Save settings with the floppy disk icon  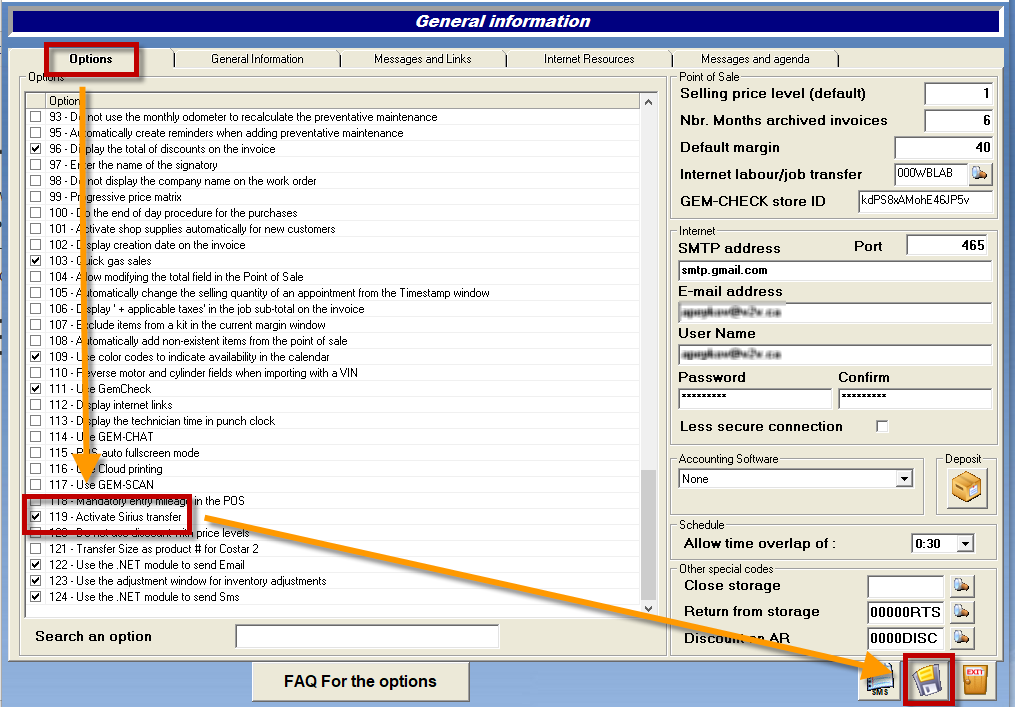click(929, 681)
